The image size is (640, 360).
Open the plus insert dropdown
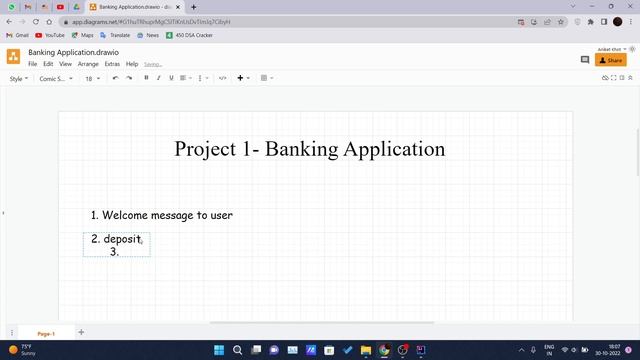[243, 78]
